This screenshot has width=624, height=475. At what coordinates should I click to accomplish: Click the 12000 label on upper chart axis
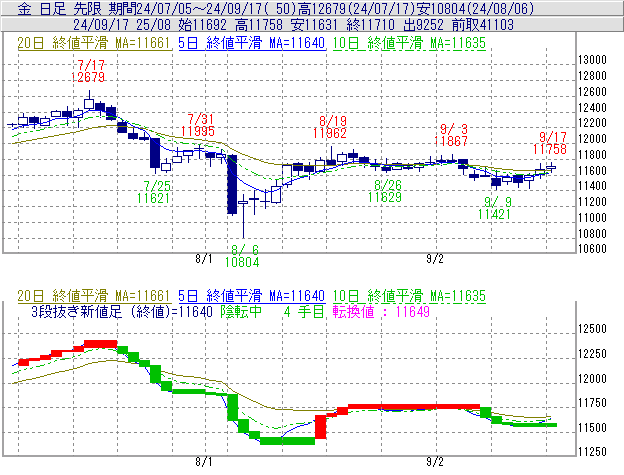(x=592, y=139)
